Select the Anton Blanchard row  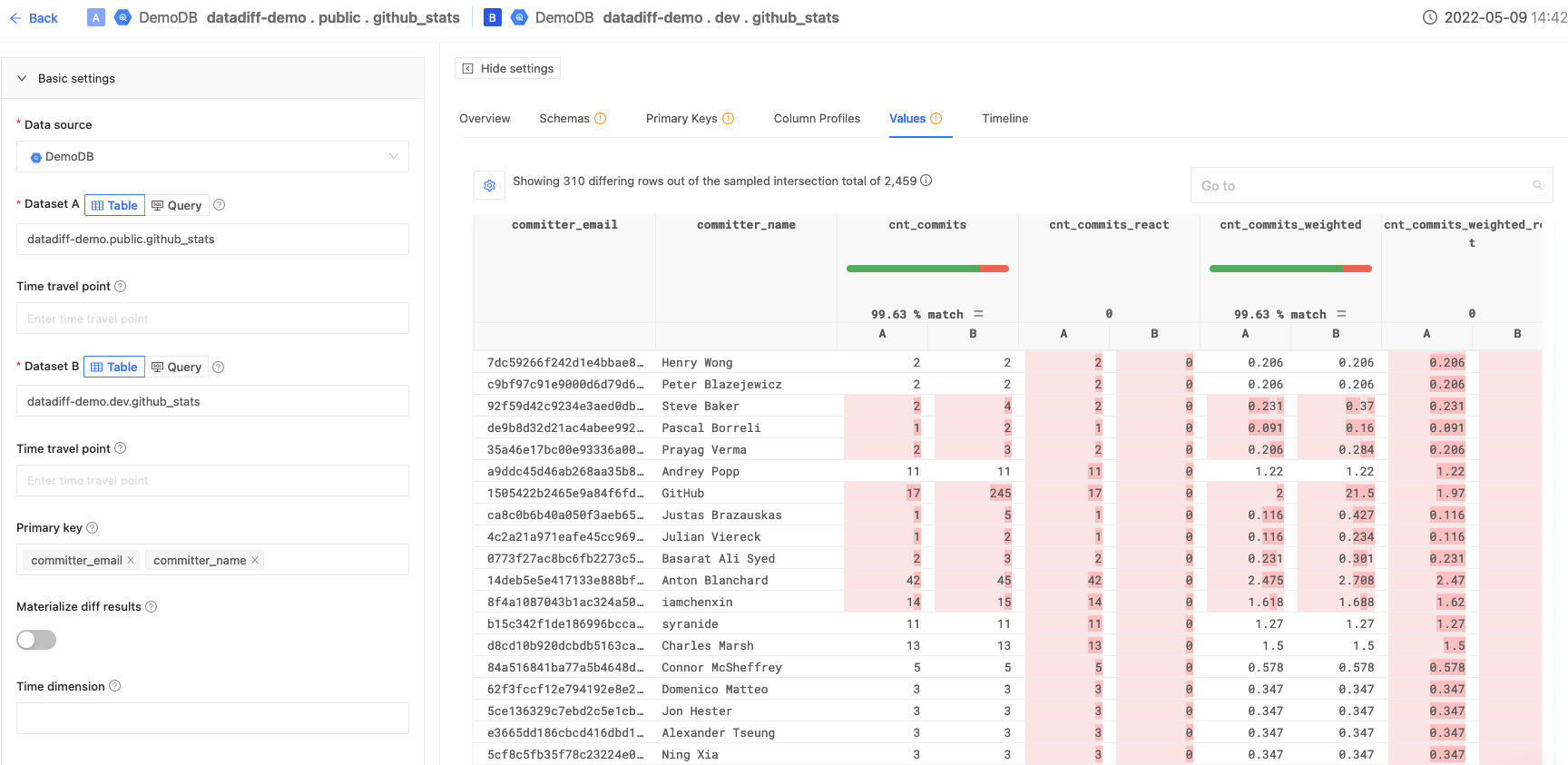point(1007,580)
